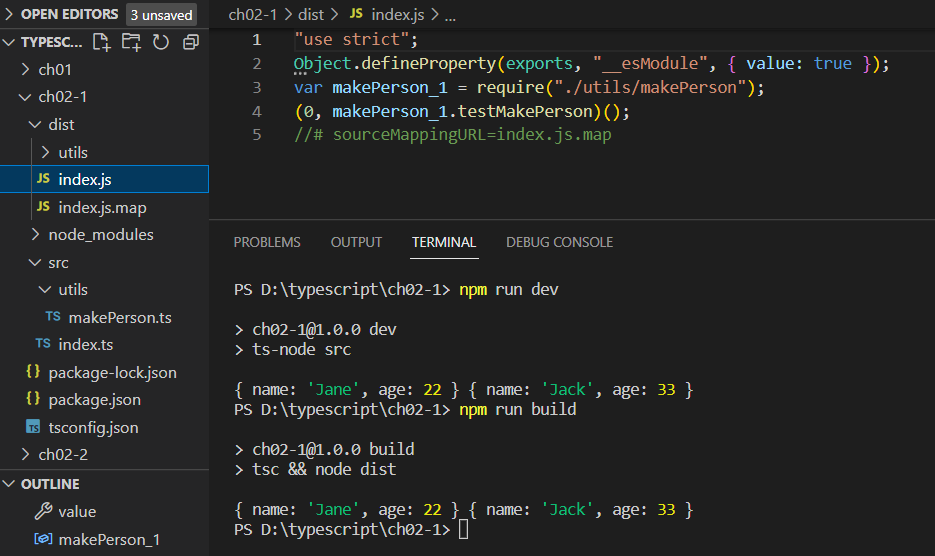Switch to the OUTPUT tab
935x556 pixels.
(x=357, y=242)
